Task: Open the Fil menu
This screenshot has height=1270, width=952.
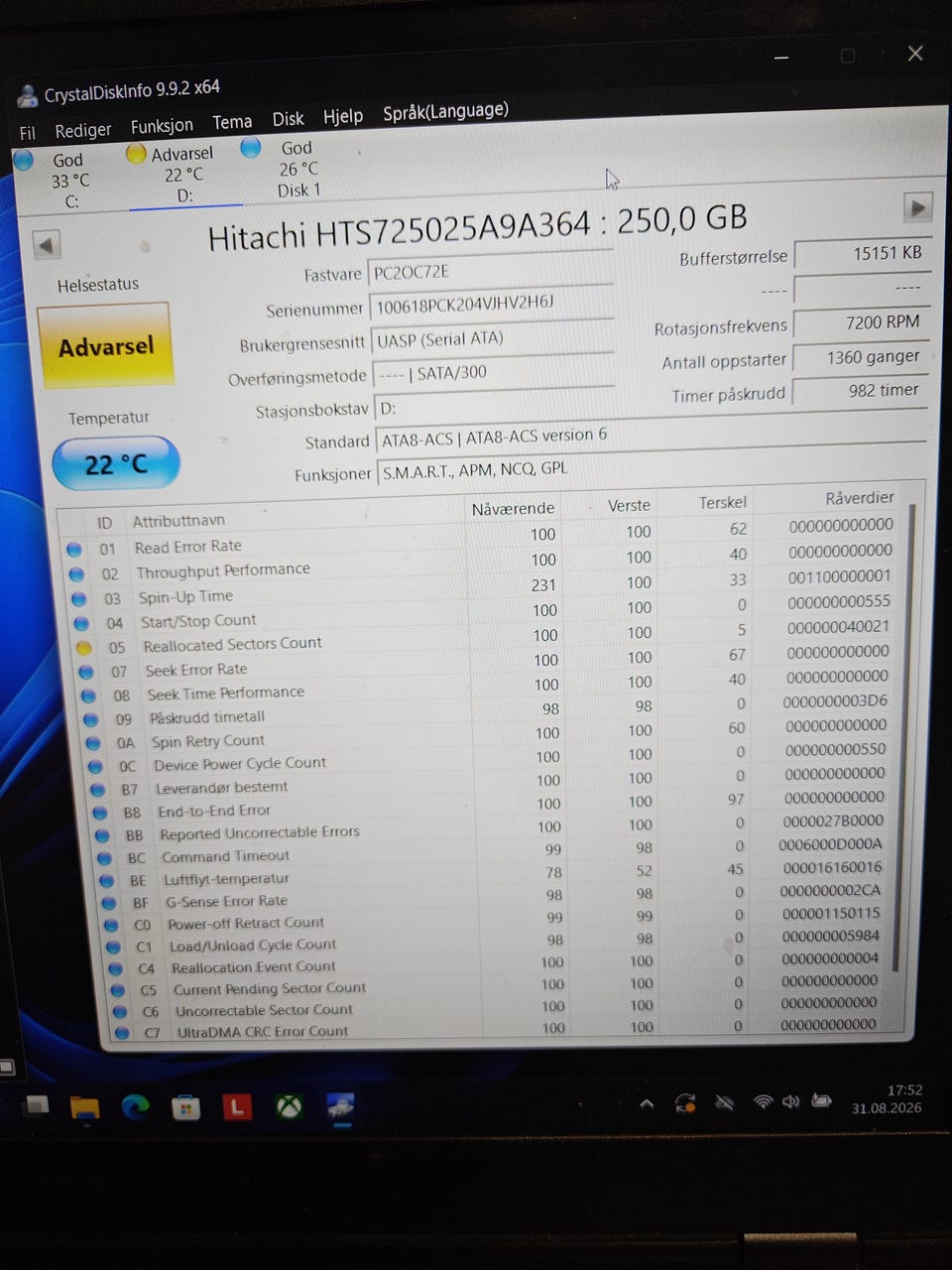Action: 28,133
